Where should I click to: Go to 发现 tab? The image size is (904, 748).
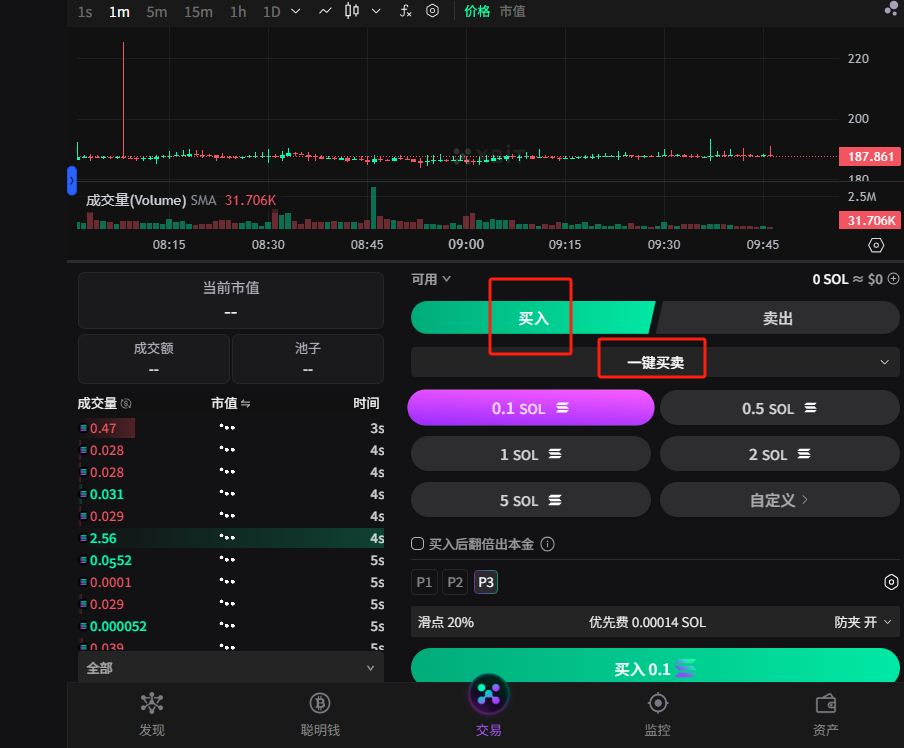coord(152,715)
